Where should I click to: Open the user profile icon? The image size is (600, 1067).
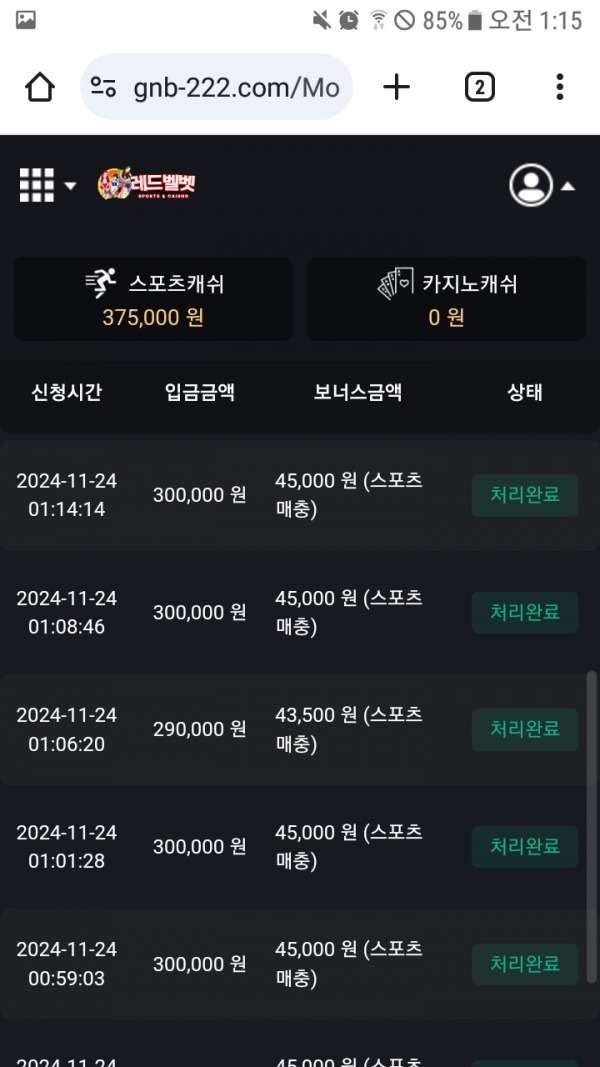click(531, 185)
